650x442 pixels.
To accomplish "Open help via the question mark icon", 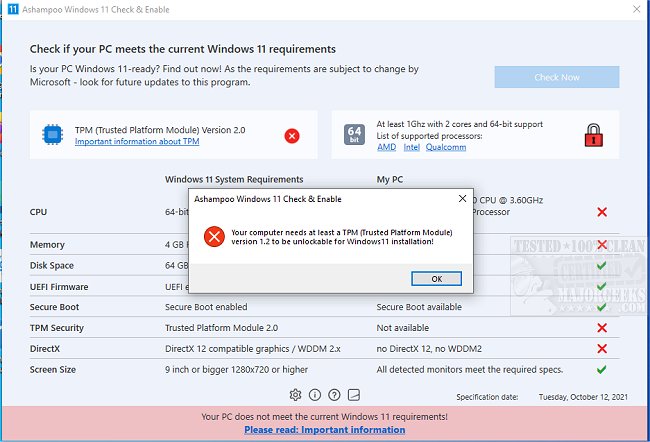I will coord(334,395).
